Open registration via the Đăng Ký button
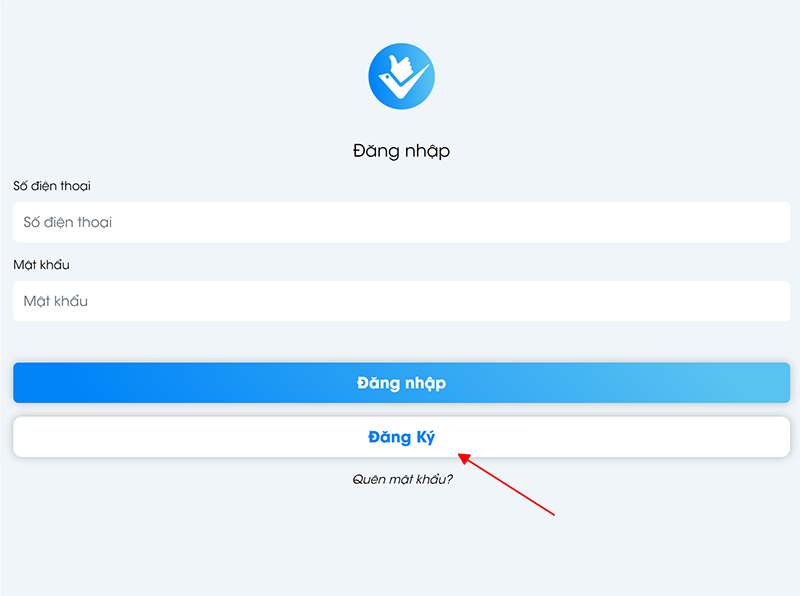Image resolution: width=800 pixels, height=596 pixels. point(402,437)
